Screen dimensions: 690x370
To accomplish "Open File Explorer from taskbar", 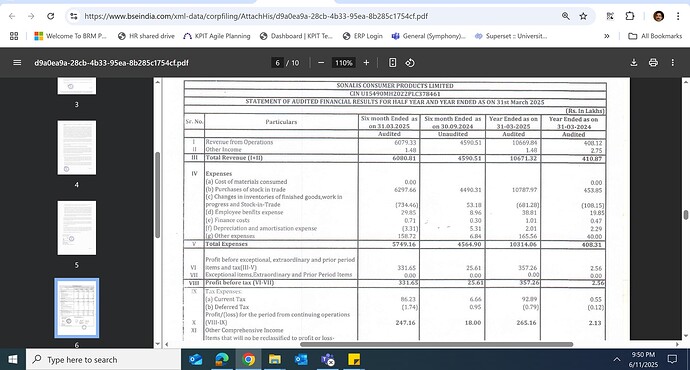I will pos(275,359).
